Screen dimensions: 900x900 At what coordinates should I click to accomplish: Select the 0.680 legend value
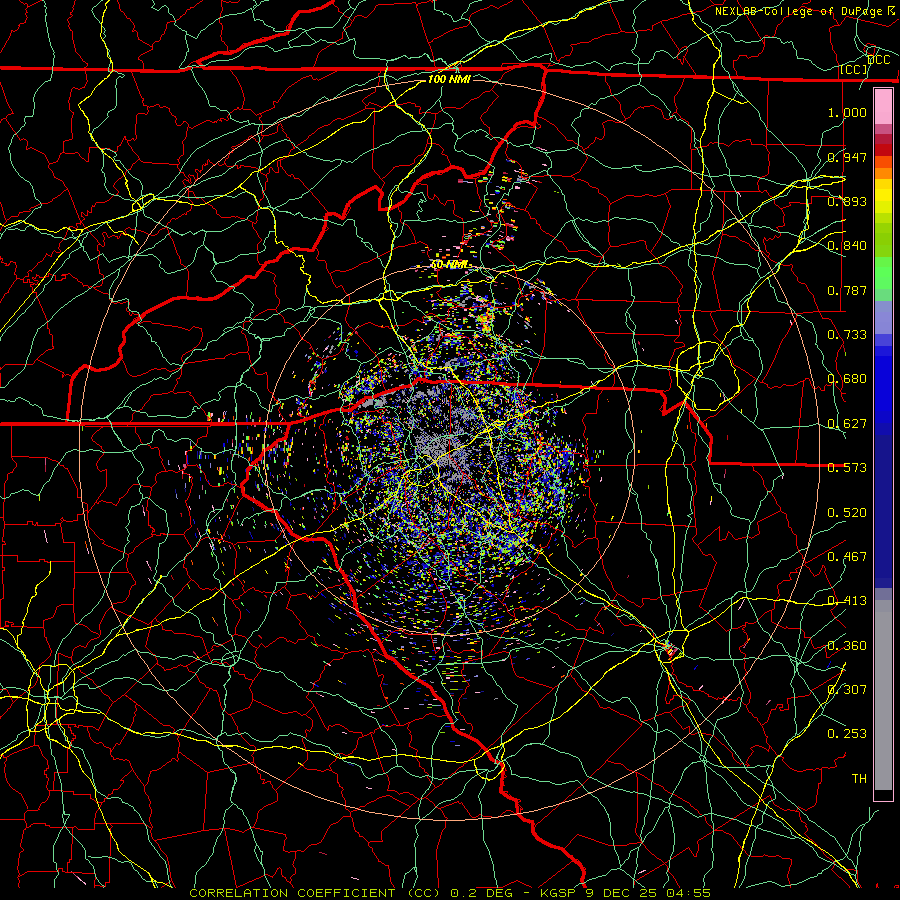(x=847, y=379)
